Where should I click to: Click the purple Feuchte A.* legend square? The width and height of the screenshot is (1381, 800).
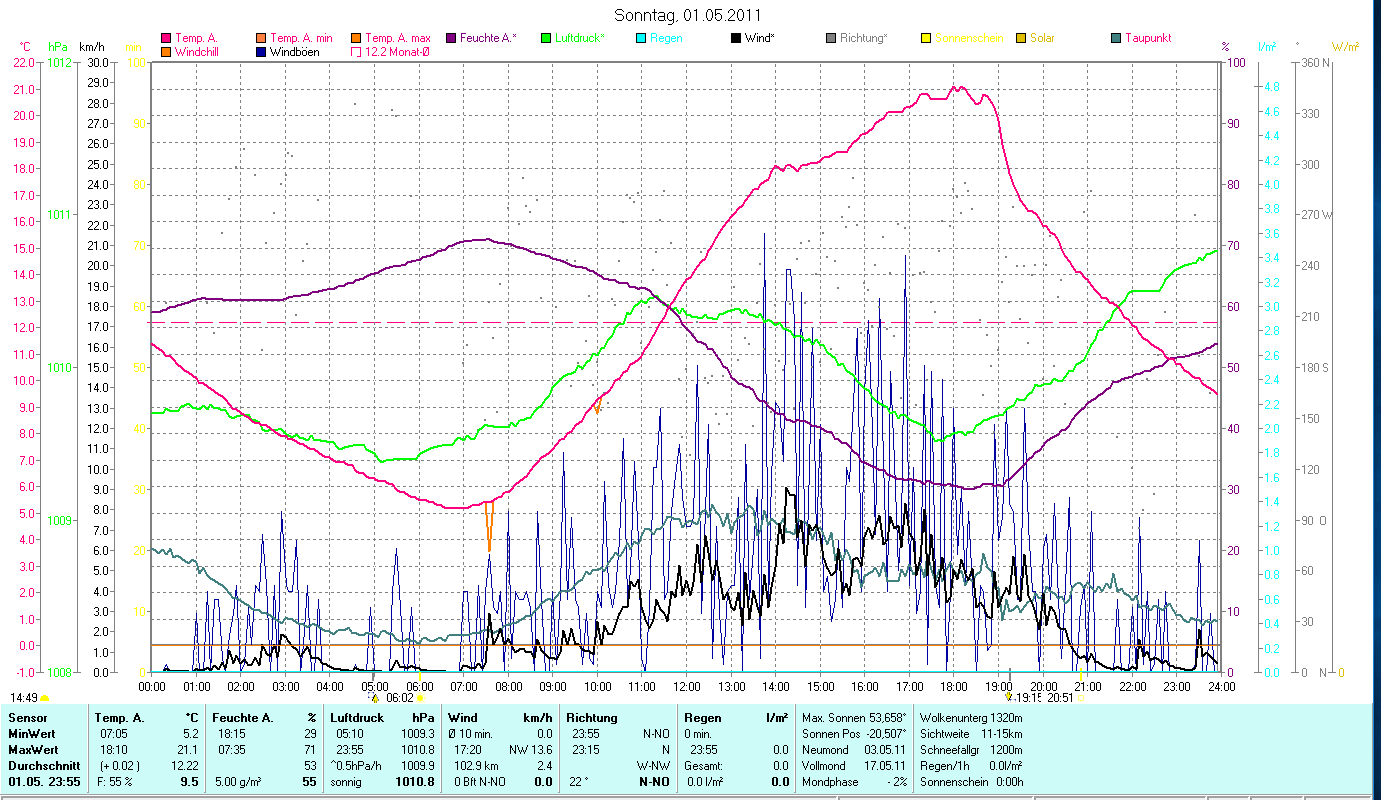[x=451, y=38]
